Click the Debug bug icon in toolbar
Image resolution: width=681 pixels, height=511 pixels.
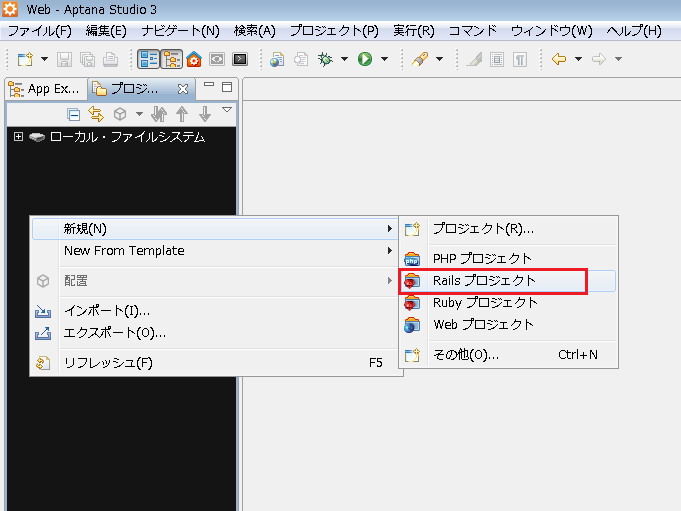click(x=324, y=60)
